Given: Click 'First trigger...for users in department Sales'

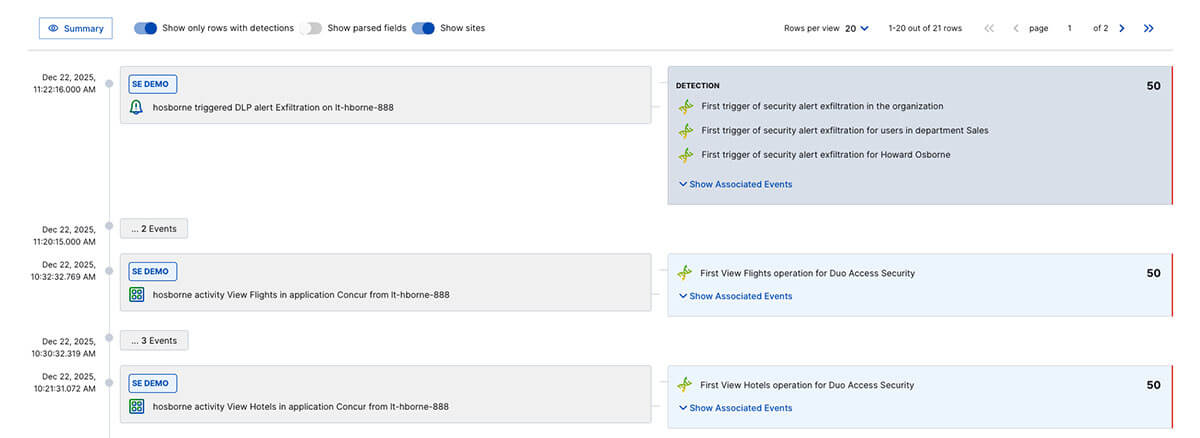Looking at the screenshot, I should (845, 130).
